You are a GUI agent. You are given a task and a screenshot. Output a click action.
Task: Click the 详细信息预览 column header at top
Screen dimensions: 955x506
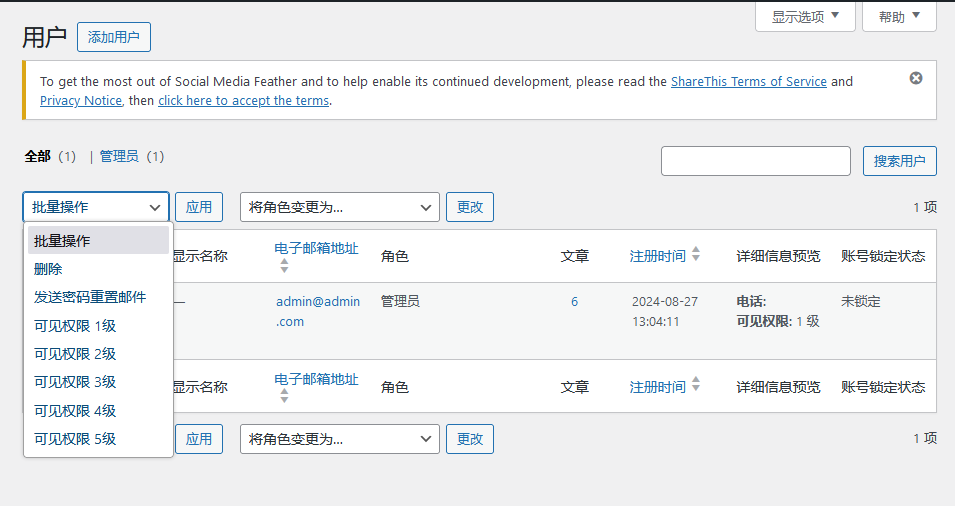[x=778, y=256]
